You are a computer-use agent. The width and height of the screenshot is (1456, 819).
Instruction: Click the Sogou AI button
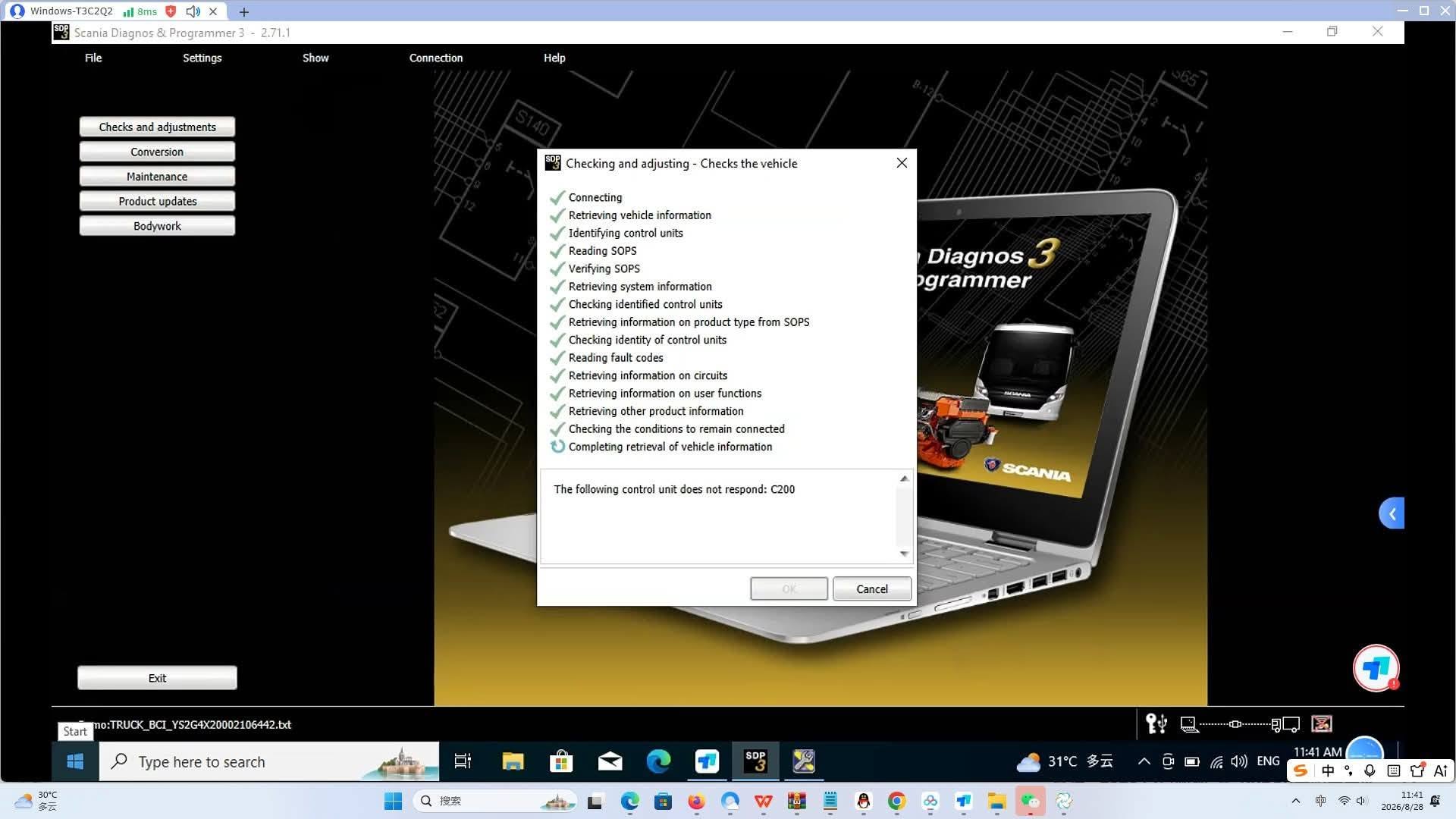pos(1441,770)
